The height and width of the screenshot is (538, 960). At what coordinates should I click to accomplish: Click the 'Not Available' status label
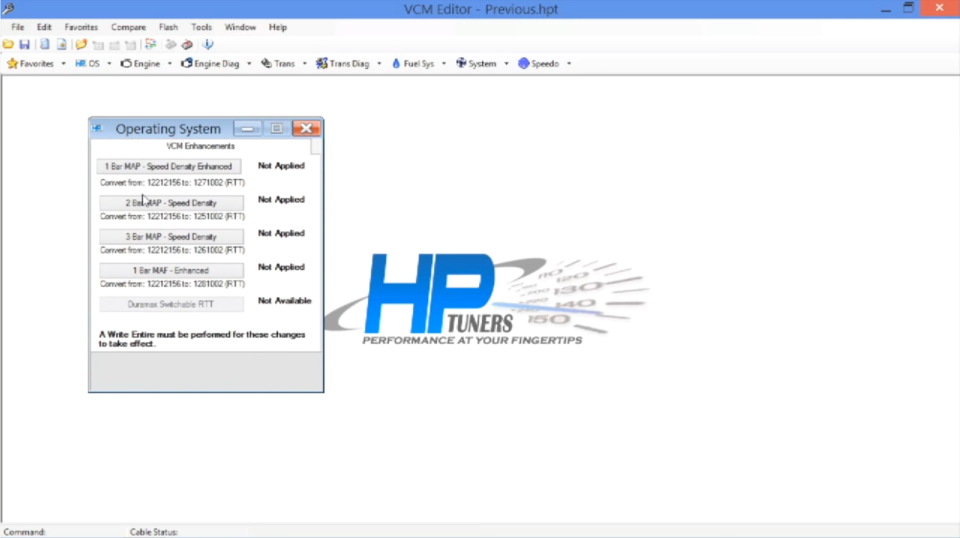pos(285,301)
